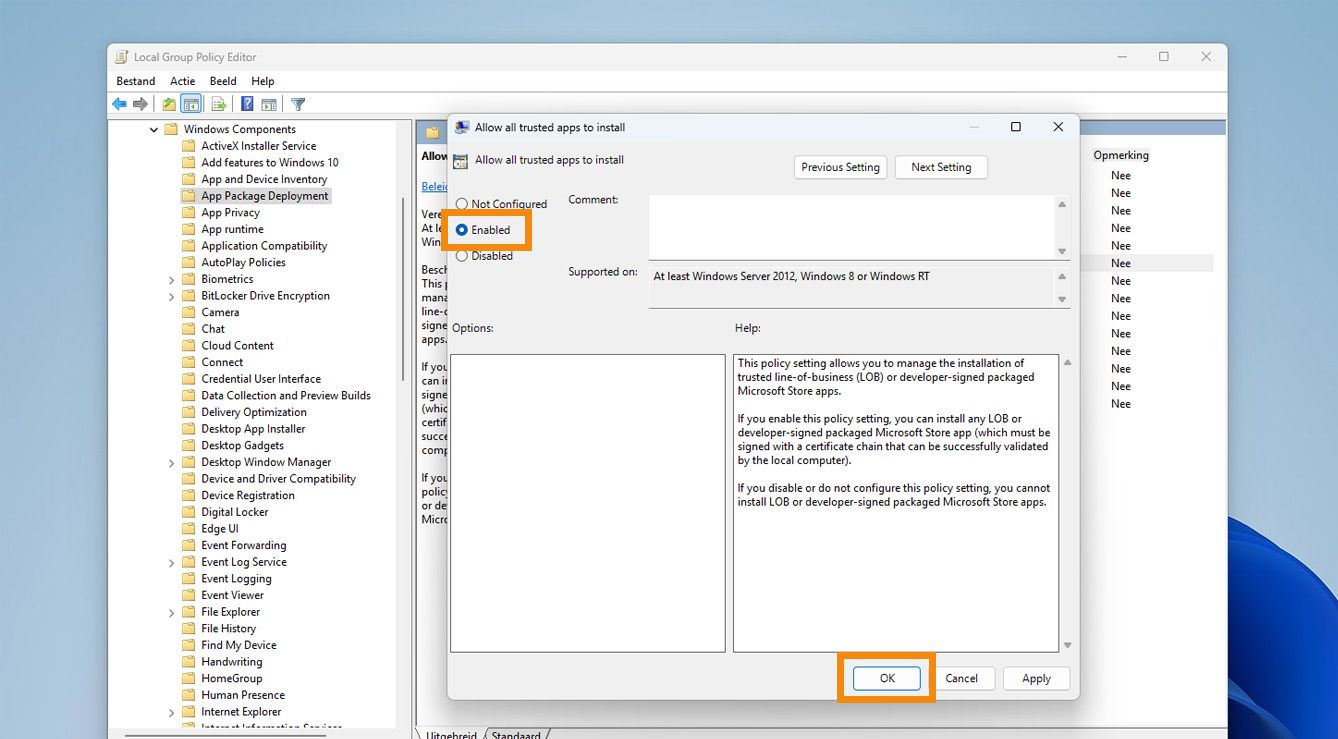Select the Not Configured radio button
Screen dimensions: 1338x739
(462, 204)
